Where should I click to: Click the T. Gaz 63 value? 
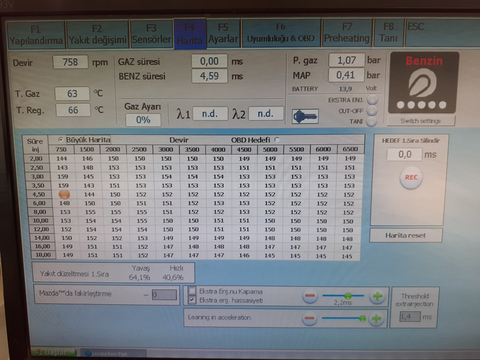coord(72,94)
